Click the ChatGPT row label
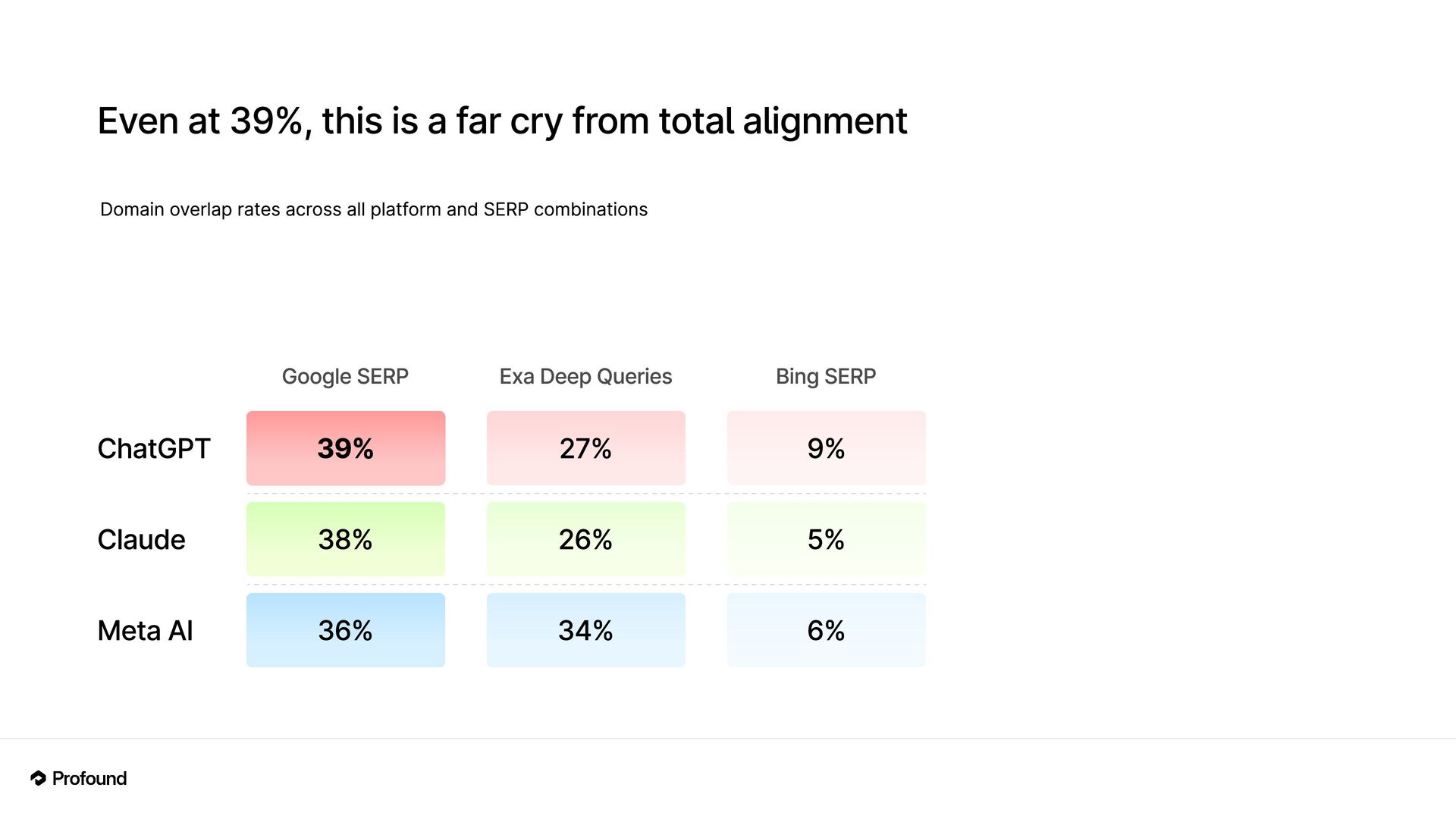 154,449
